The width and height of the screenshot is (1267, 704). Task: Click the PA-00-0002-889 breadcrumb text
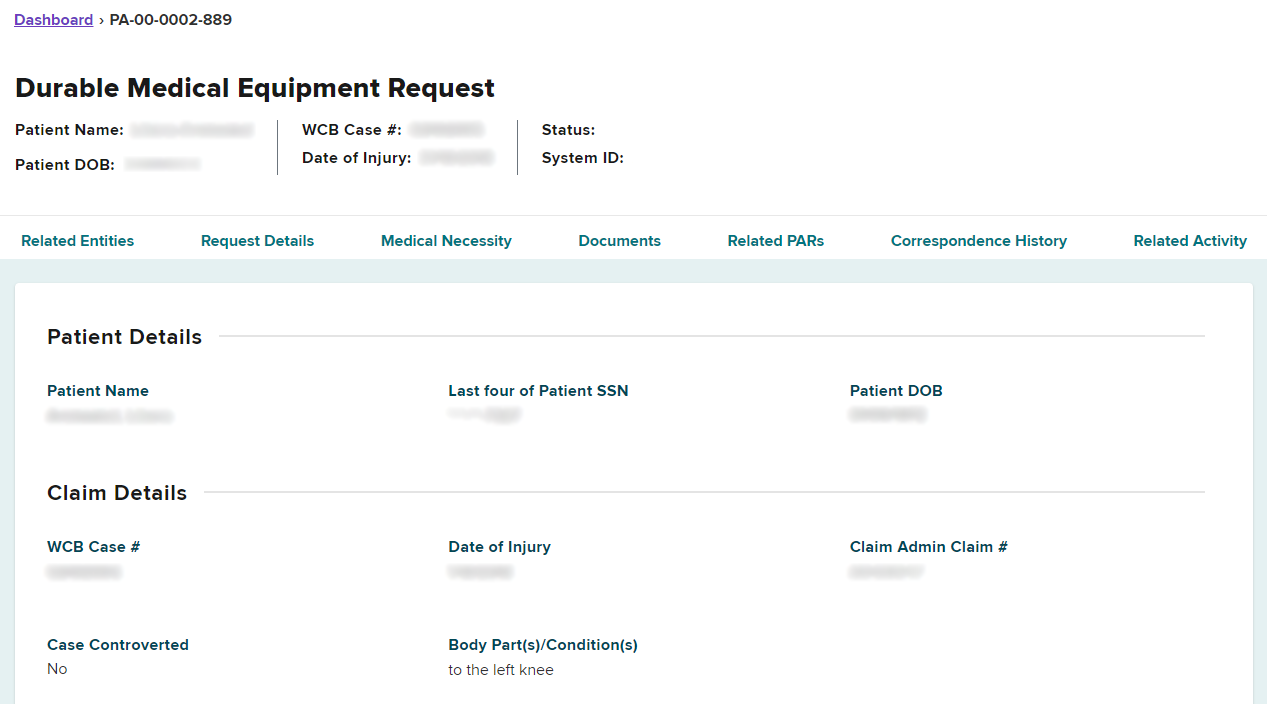[x=170, y=20]
